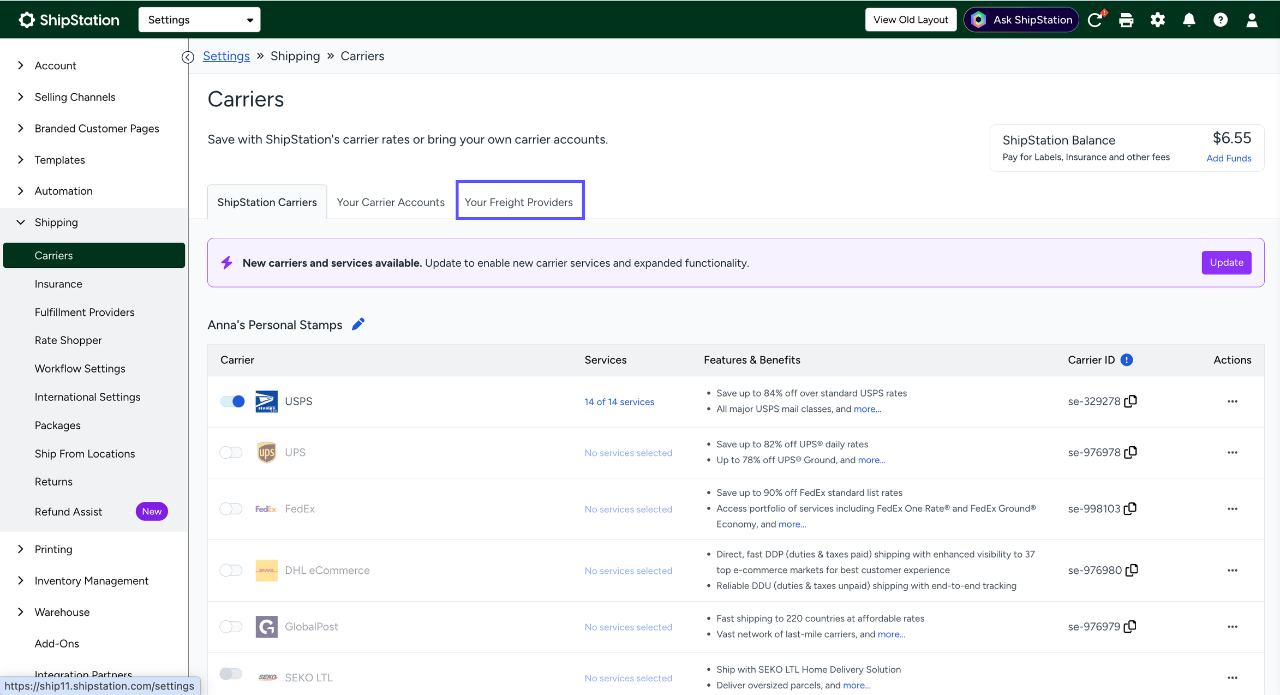Open actions menu for FedEx row
The height and width of the screenshot is (695, 1280).
(x=1232, y=509)
